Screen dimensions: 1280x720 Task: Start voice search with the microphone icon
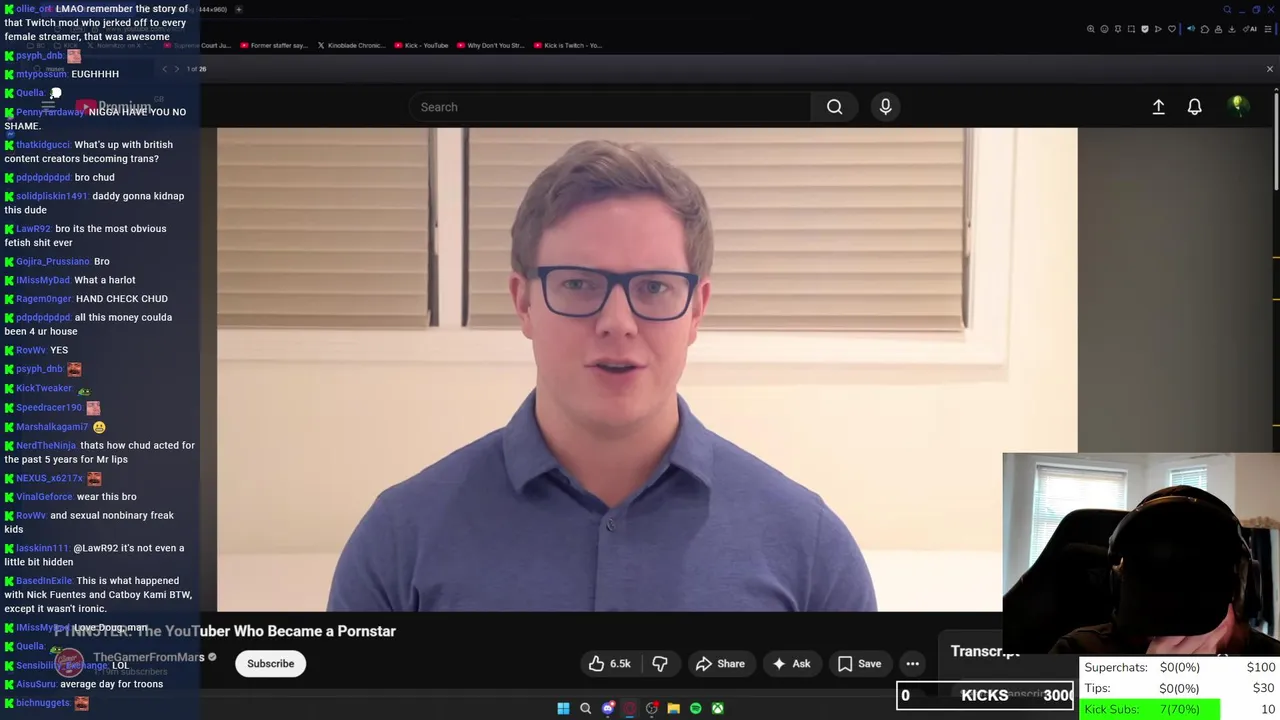[x=885, y=107]
